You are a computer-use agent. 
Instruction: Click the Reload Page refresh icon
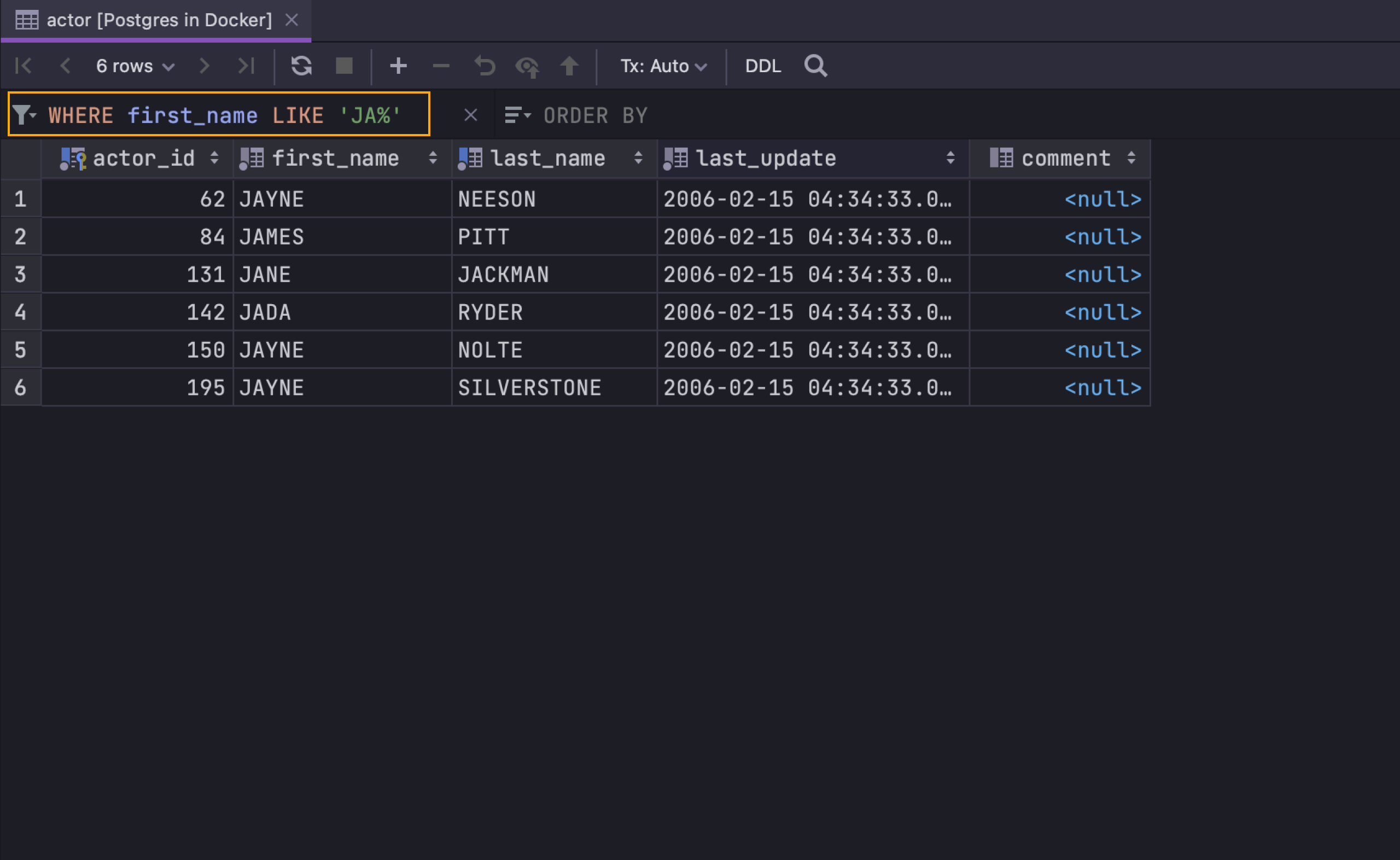tap(301, 66)
